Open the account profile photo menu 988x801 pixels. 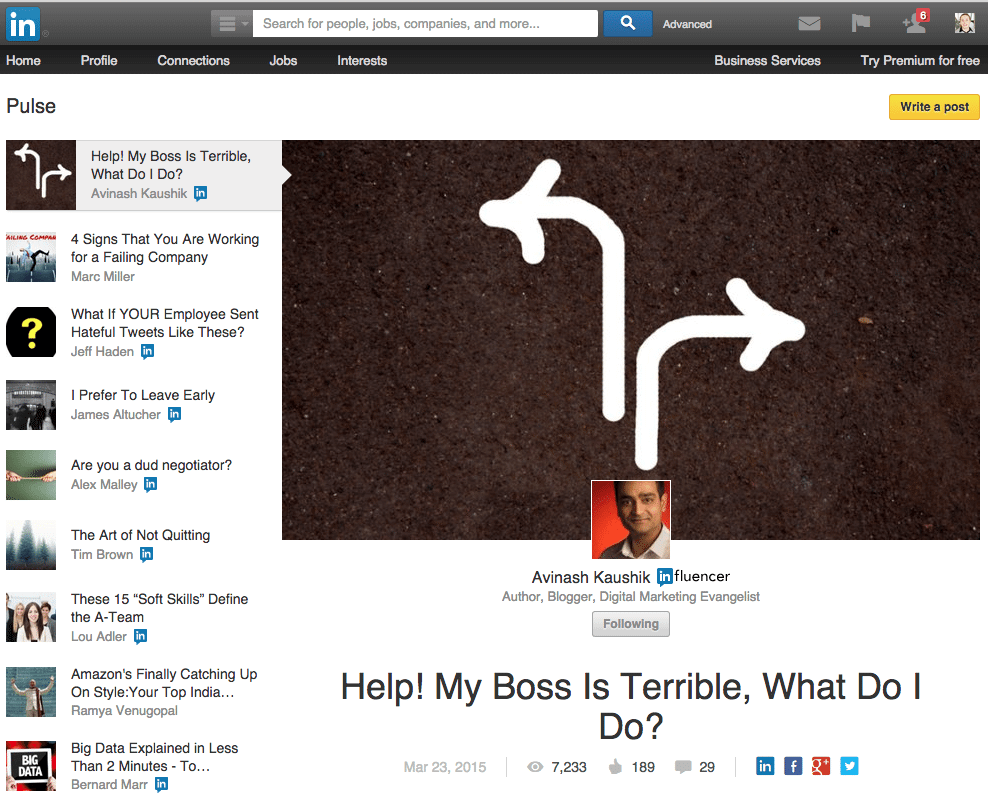pos(965,23)
